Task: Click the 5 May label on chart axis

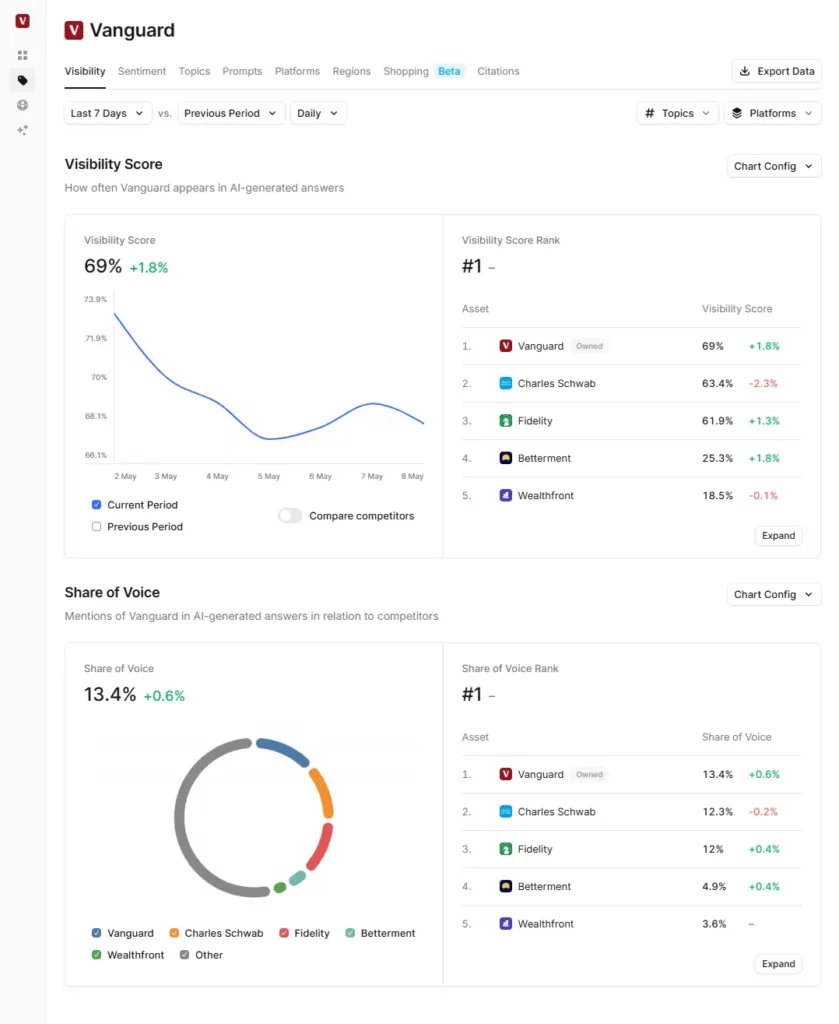Action: tap(268, 476)
